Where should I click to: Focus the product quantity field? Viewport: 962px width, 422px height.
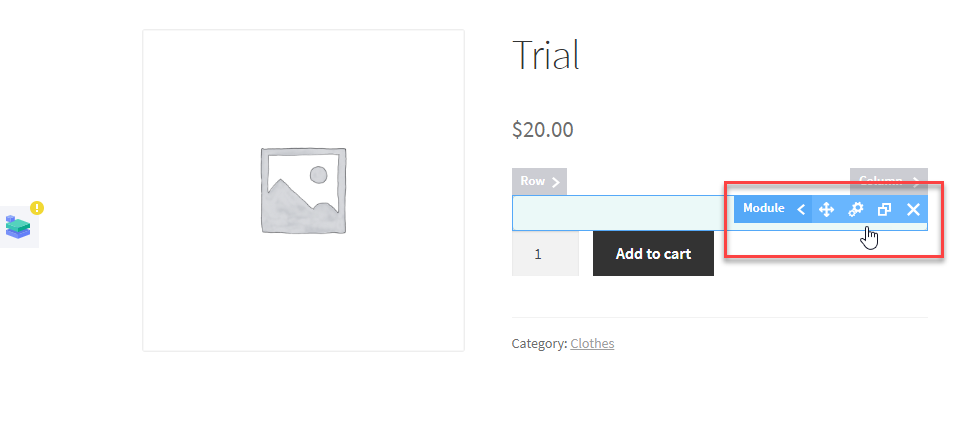click(545, 253)
